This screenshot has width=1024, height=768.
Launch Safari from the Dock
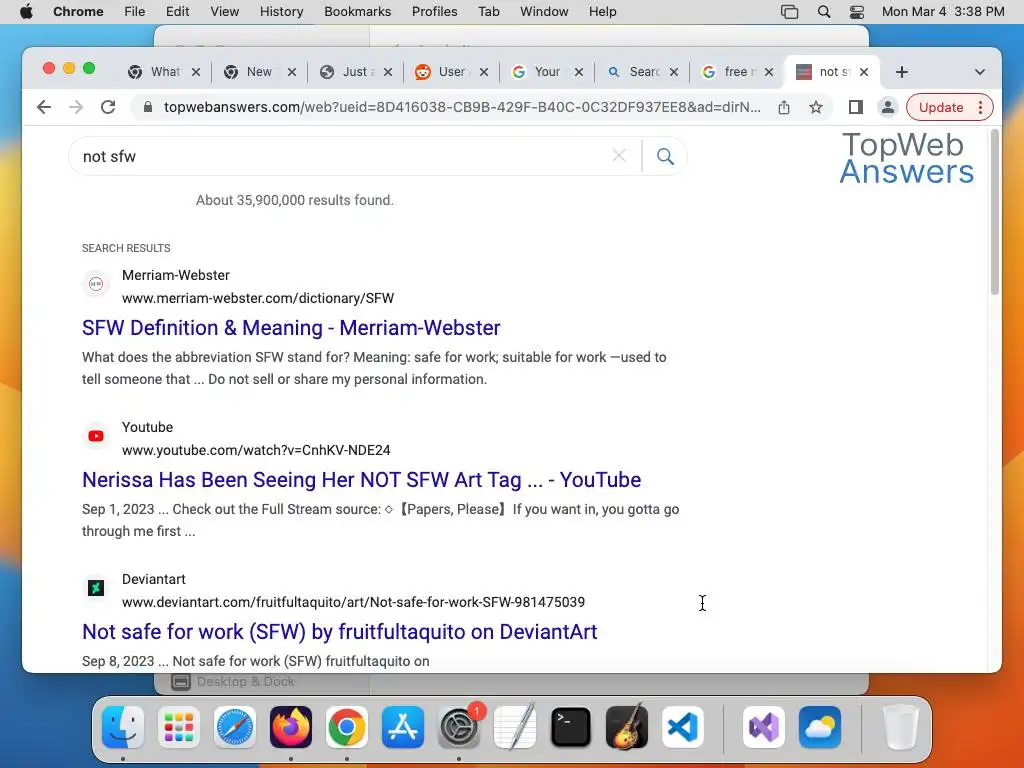click(x=235, y=727)
